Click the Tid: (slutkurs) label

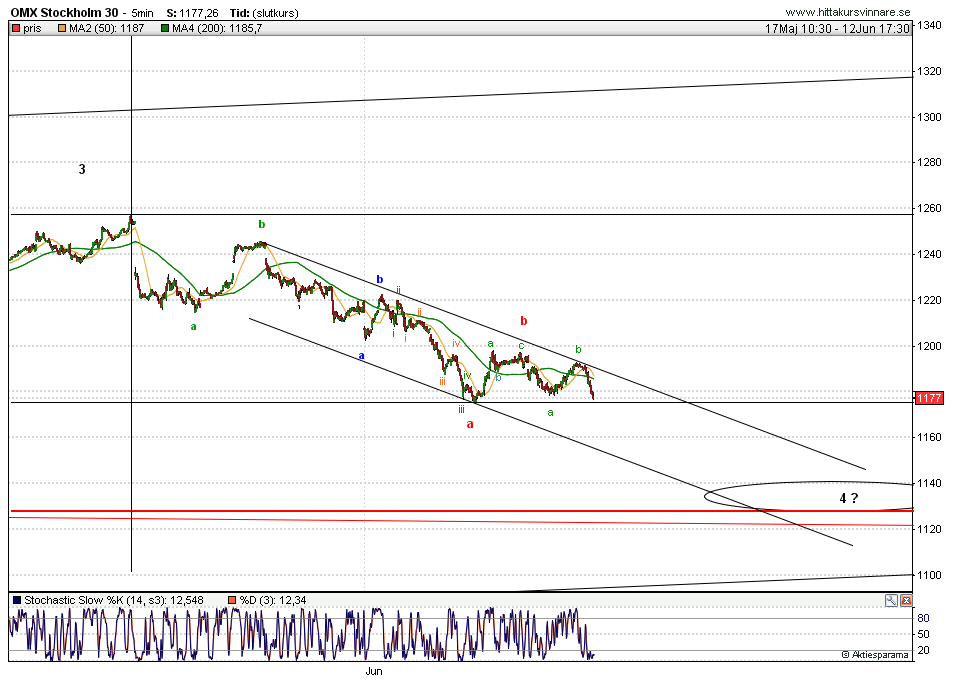pyautogui.click(x=264, y=13)
